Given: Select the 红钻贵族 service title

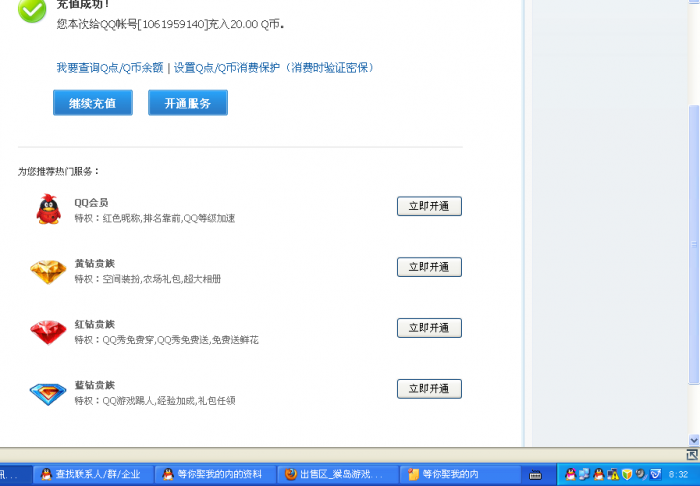Looking at the screenshot, I should pyautogui.click(x=95, y=324).
